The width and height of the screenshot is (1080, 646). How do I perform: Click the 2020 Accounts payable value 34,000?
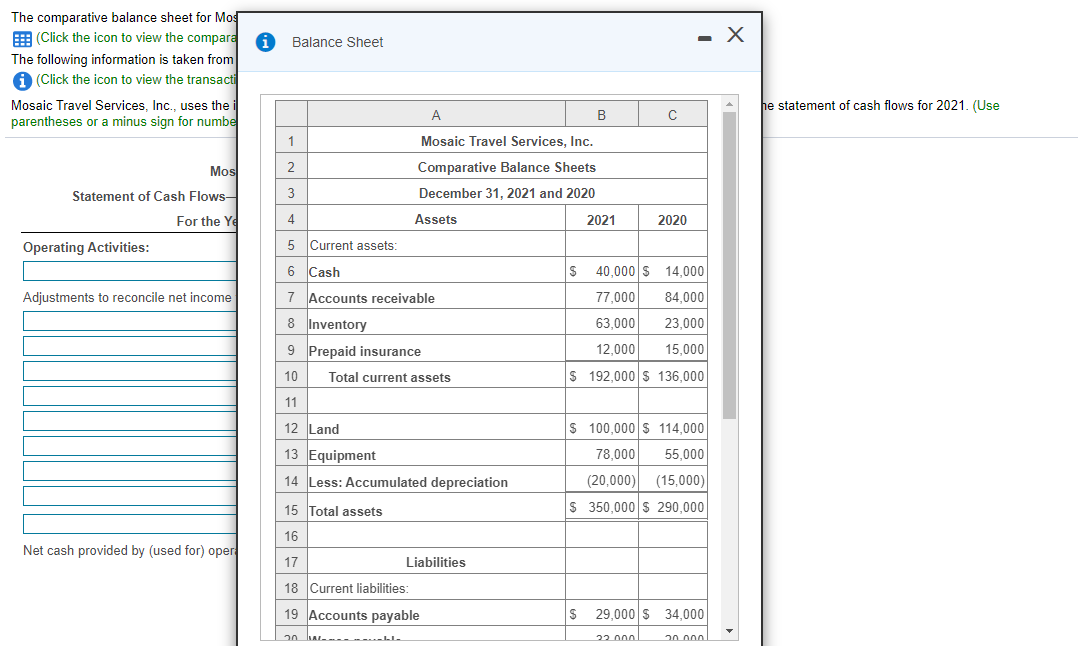coord(685,614)
